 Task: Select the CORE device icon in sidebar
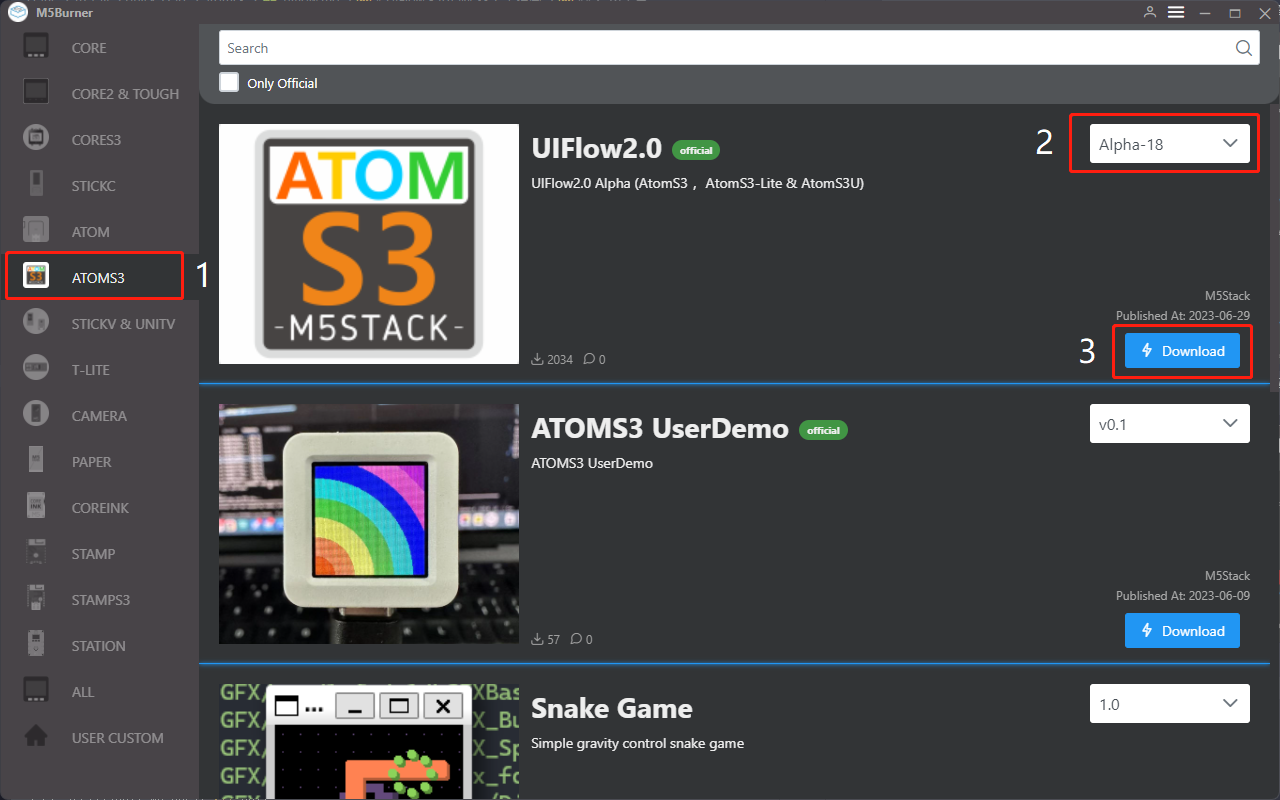click(x=36, y=47)
